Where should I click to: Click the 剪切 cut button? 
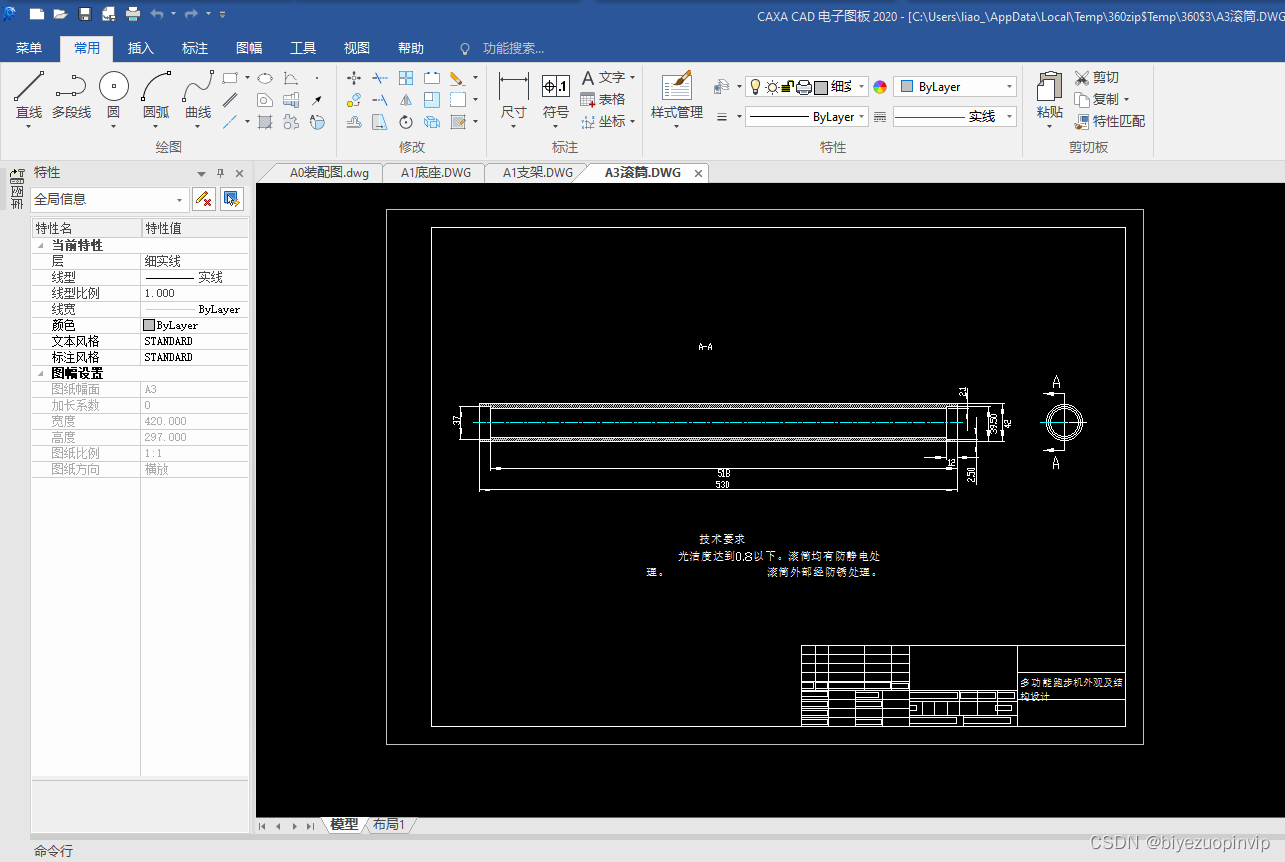click(x=1097, y=78)
